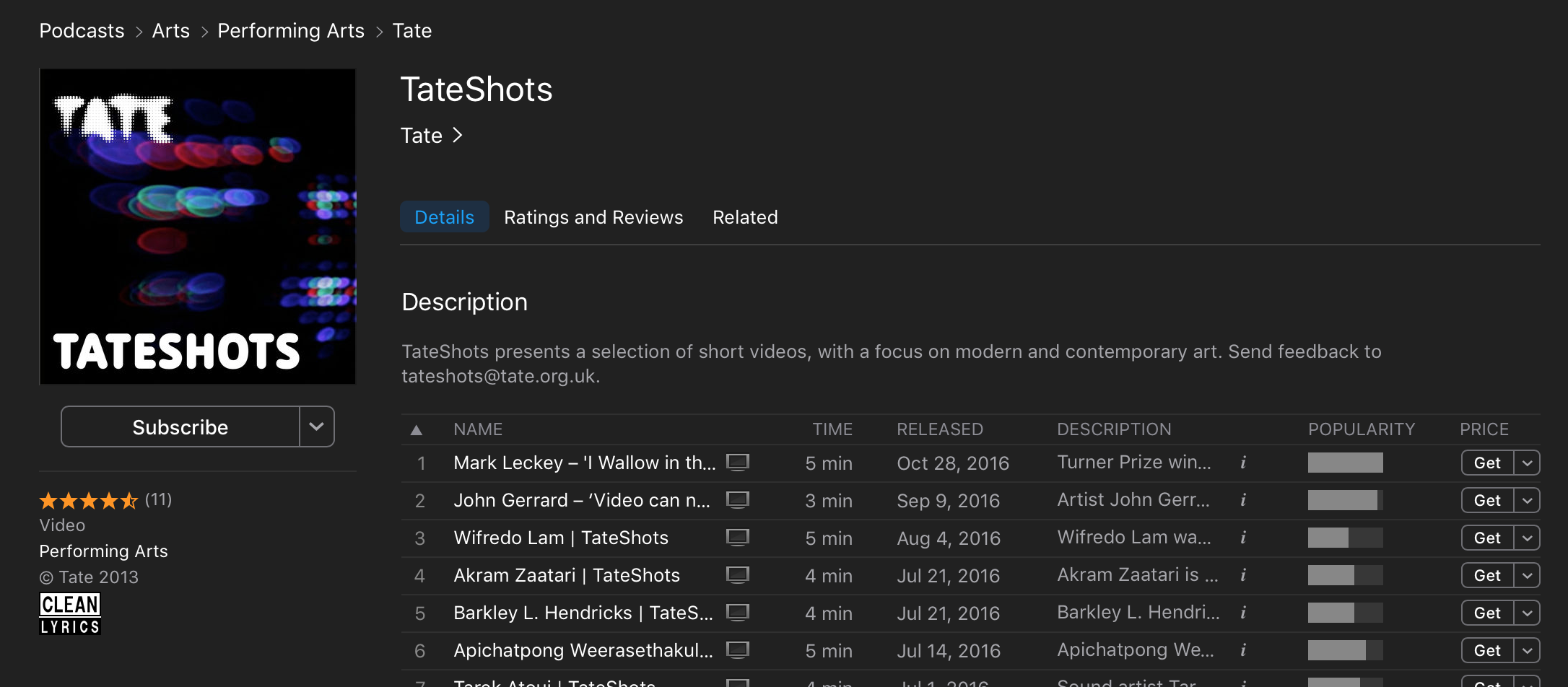Switch to Ratings and Reviews tab
Viewport: 1568px width, 687px height.
593,217
